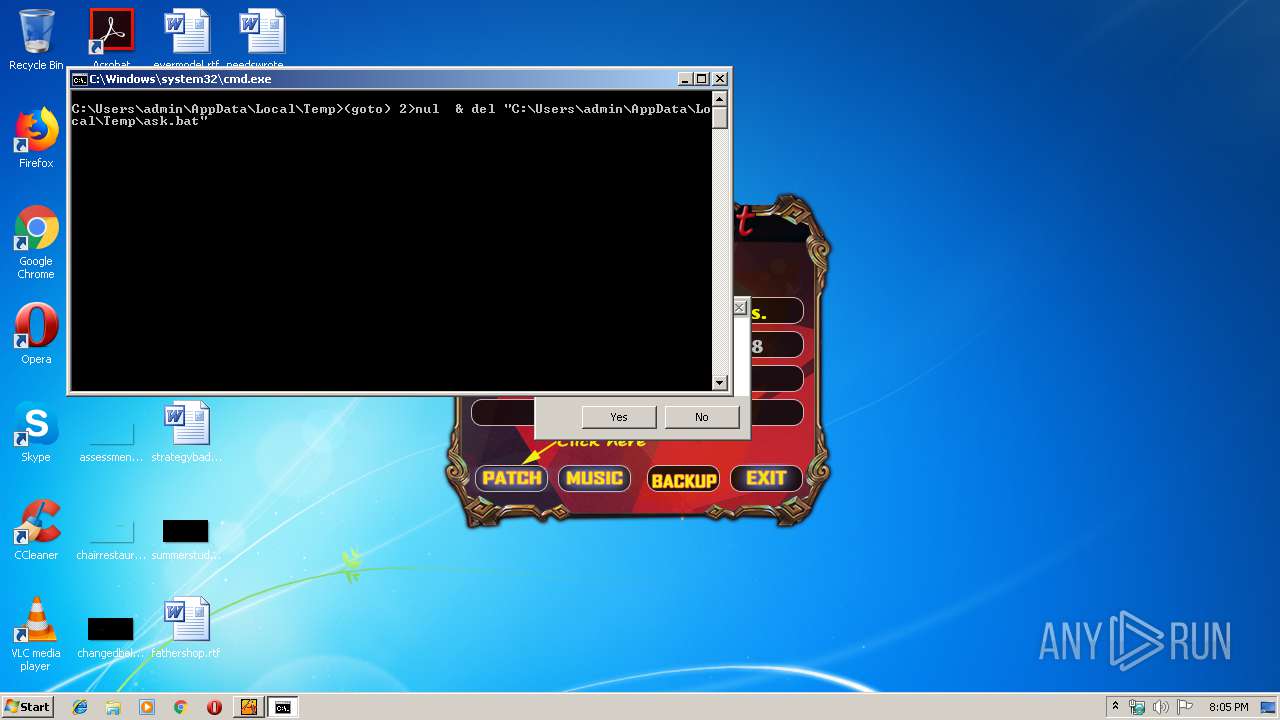Screen dimensions: 1280x720
Task: Open the Recycle Bin desktop icon
Action: tap(36, 40)
